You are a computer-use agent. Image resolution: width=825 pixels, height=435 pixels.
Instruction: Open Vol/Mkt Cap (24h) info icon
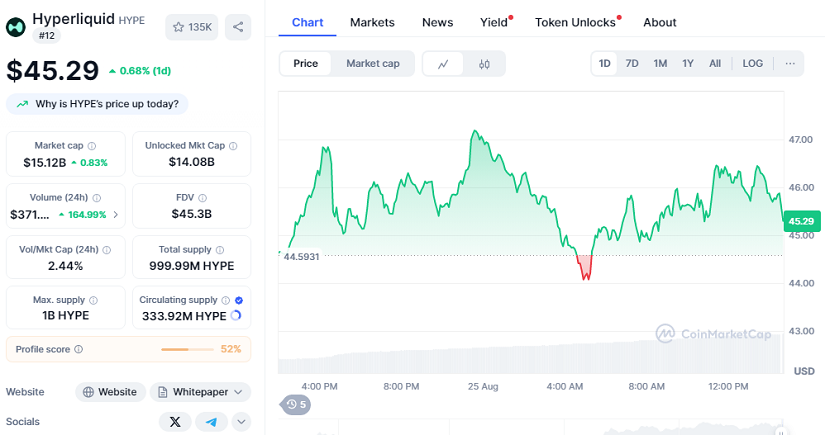pos(107,250)
